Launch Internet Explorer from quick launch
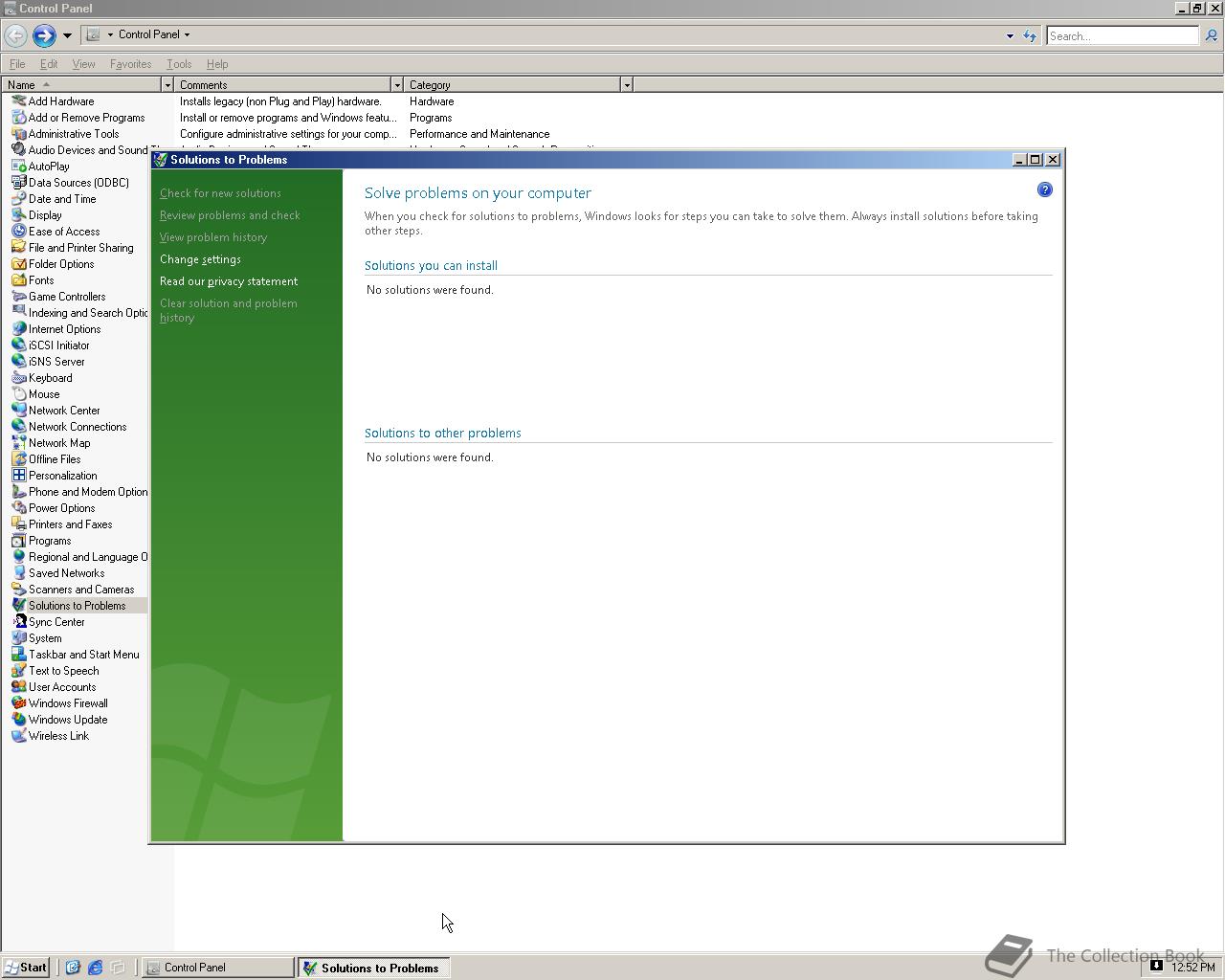This screenshot has width=1225, height=980. click(x=95, y=968)
